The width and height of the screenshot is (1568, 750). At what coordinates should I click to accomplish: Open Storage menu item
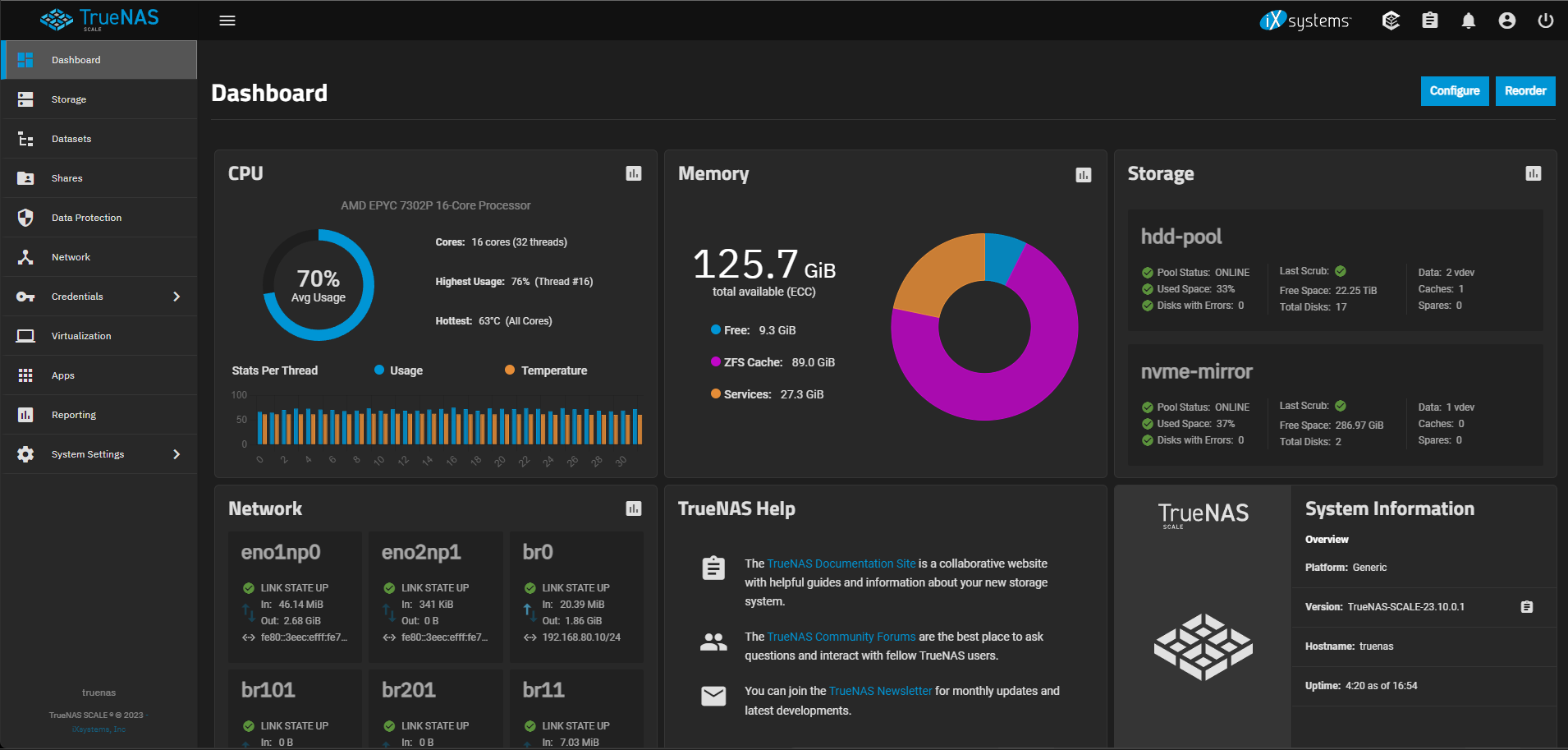[99, 99]
